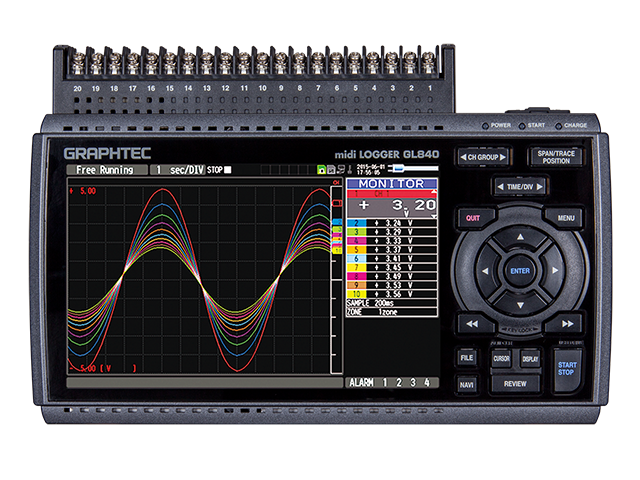Select the red CH 1 channel header

click(x=392, y=193)
